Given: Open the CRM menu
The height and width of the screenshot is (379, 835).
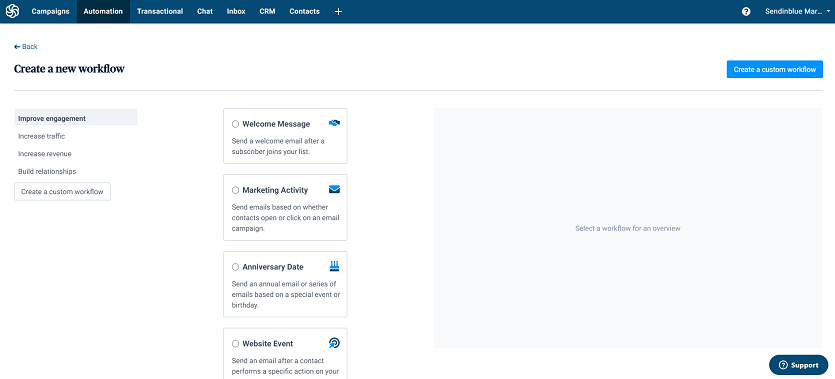Looking at the screenshot, I should 267,11.
